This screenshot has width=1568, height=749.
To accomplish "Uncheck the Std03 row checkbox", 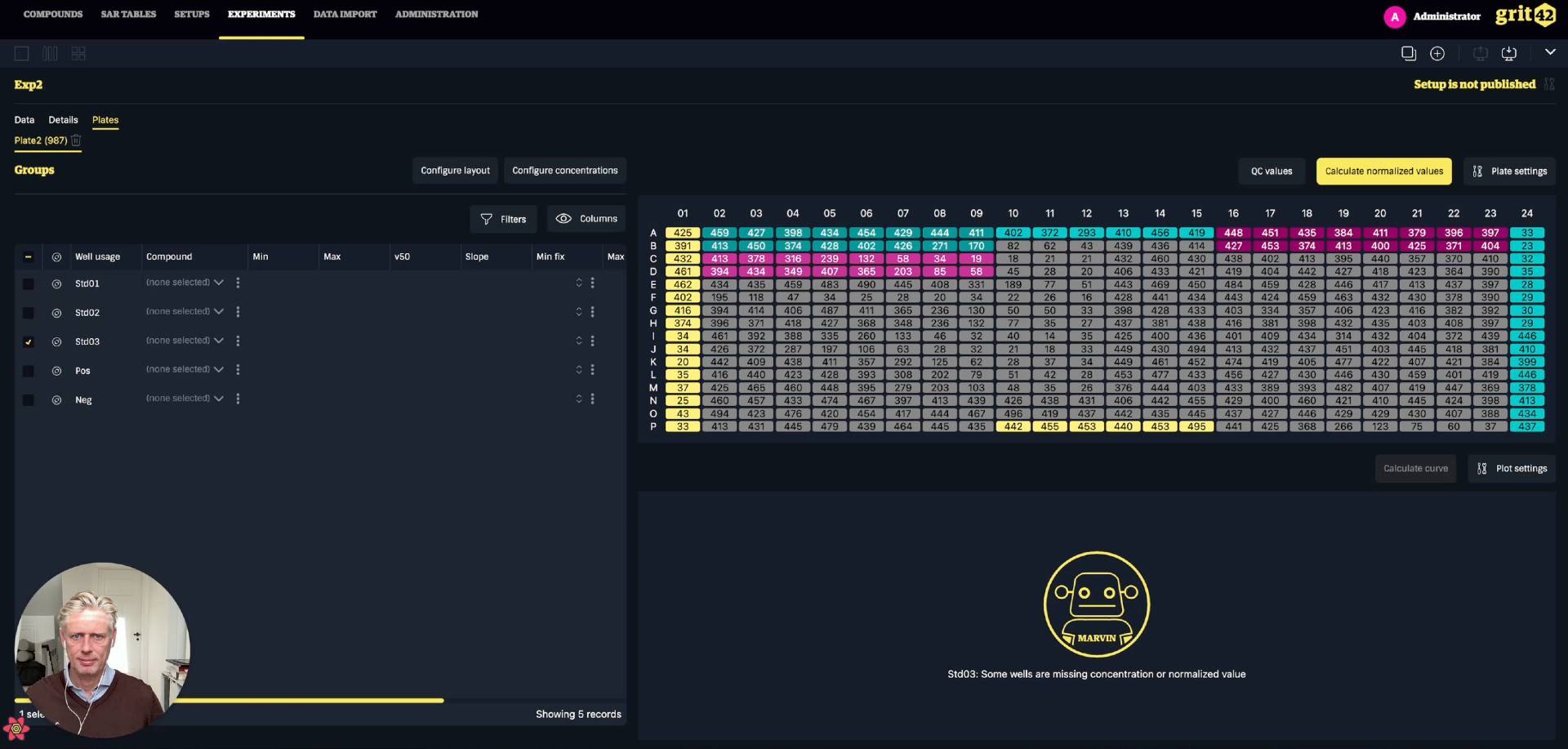I will click(29, 342).
